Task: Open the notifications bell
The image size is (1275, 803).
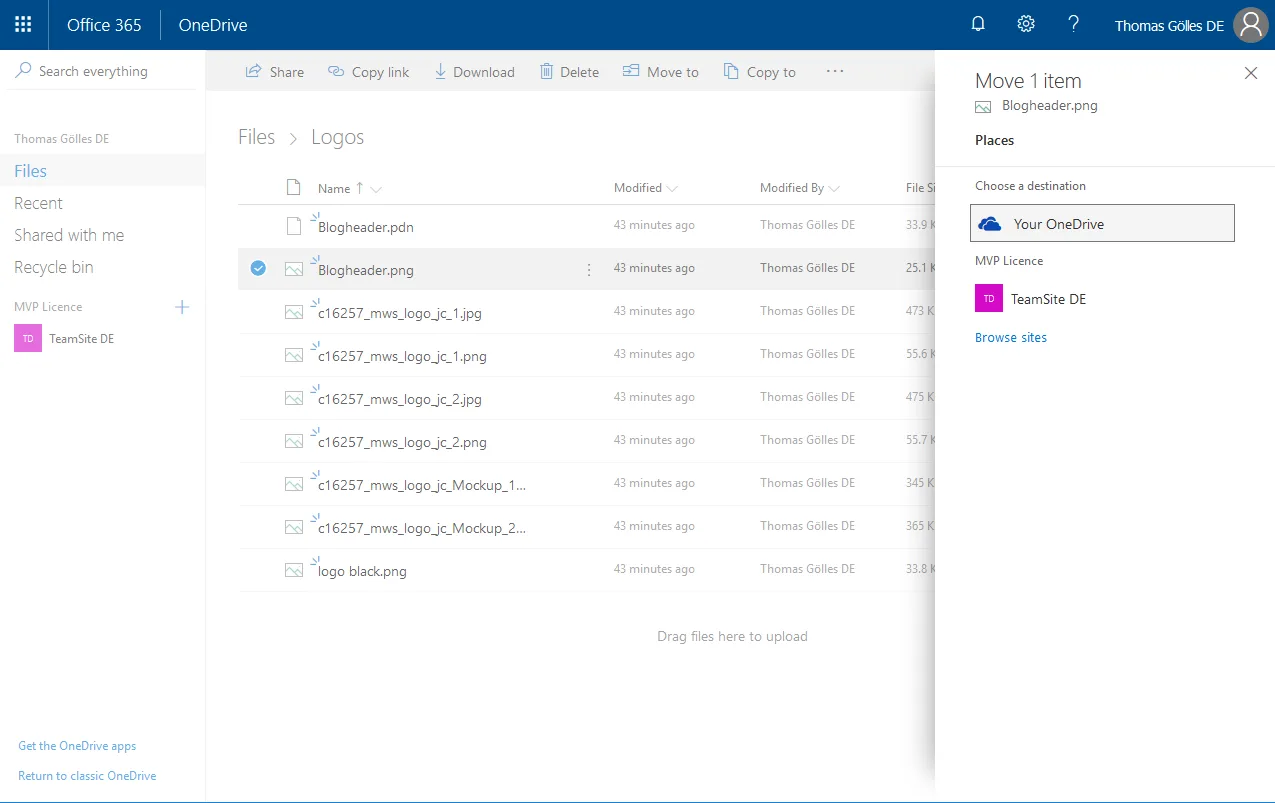Action: point(977,23)
